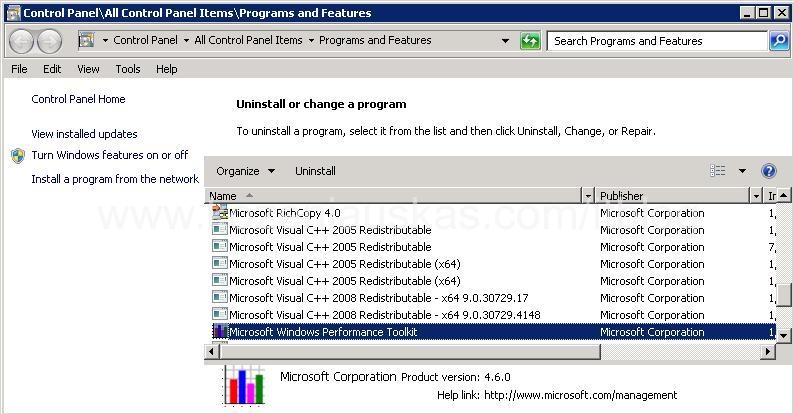
Task: Click the change view icon
Action: click(718, 171)
